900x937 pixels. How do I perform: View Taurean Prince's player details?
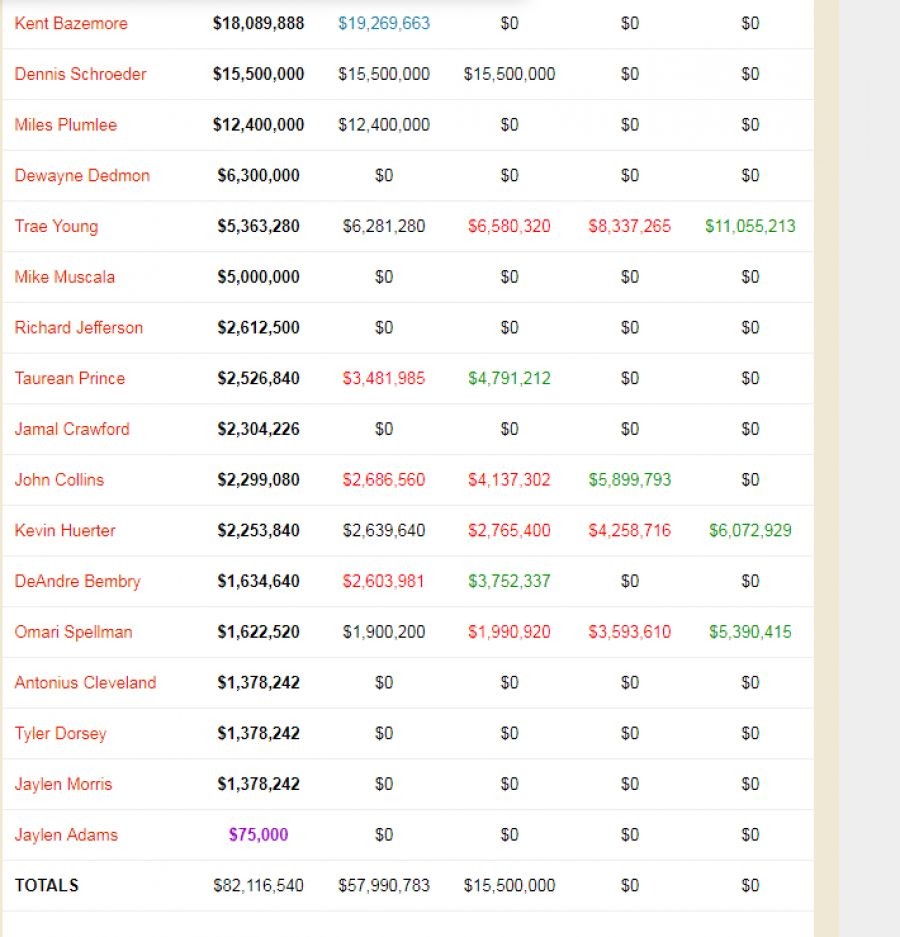tap(69, 379)
